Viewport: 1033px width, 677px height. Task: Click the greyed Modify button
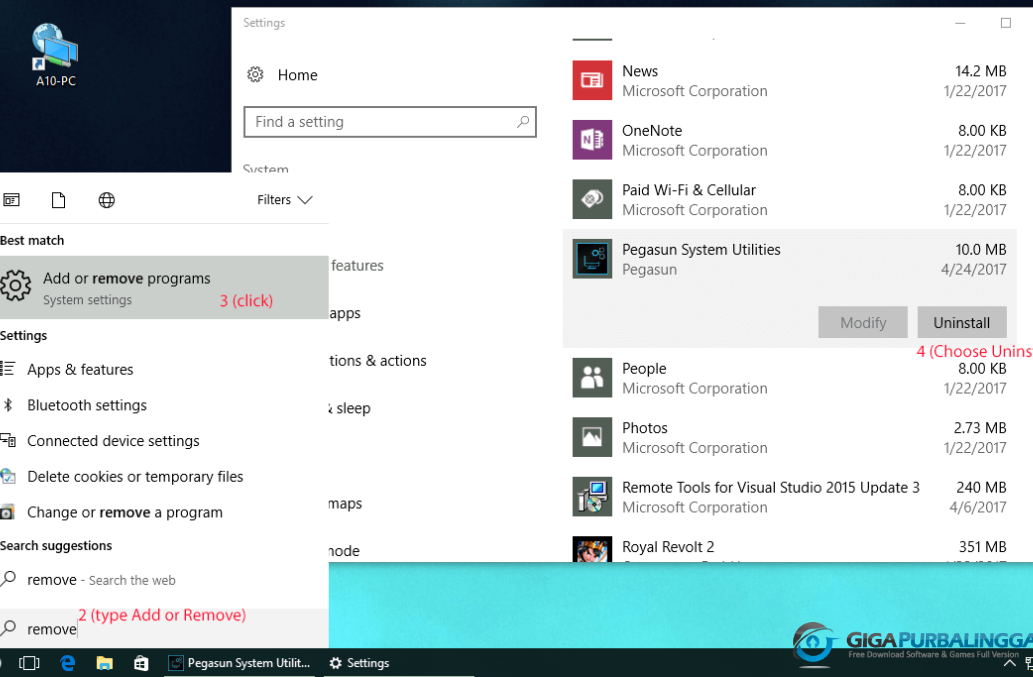click(862, 323)
